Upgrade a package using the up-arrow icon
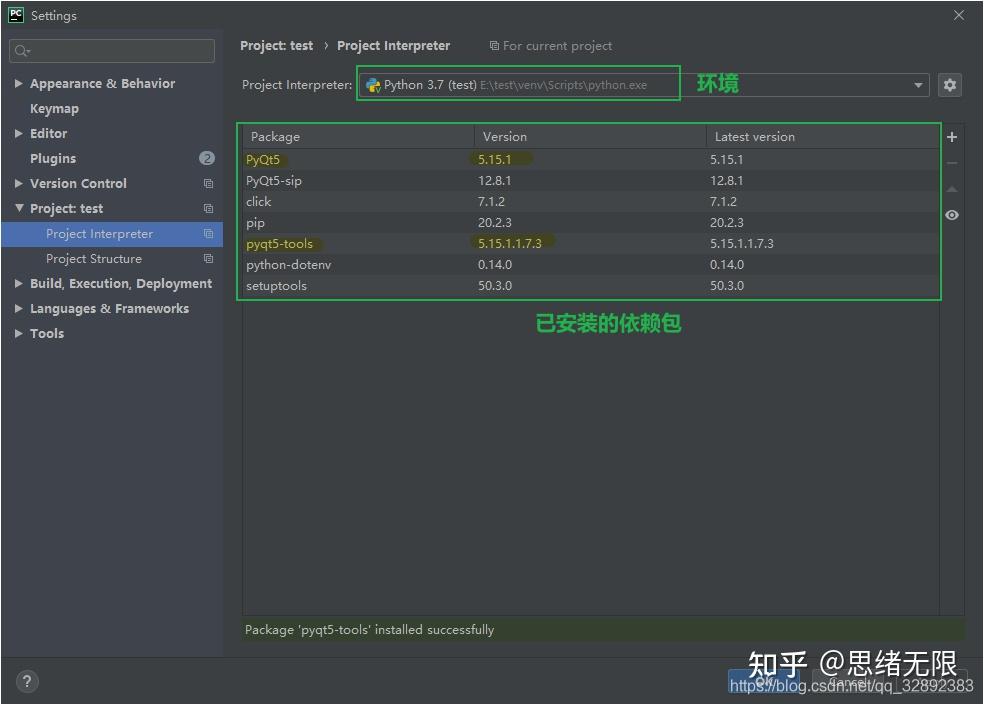The height and width of the screenshot is (705, 984). (x=952, y=190)
